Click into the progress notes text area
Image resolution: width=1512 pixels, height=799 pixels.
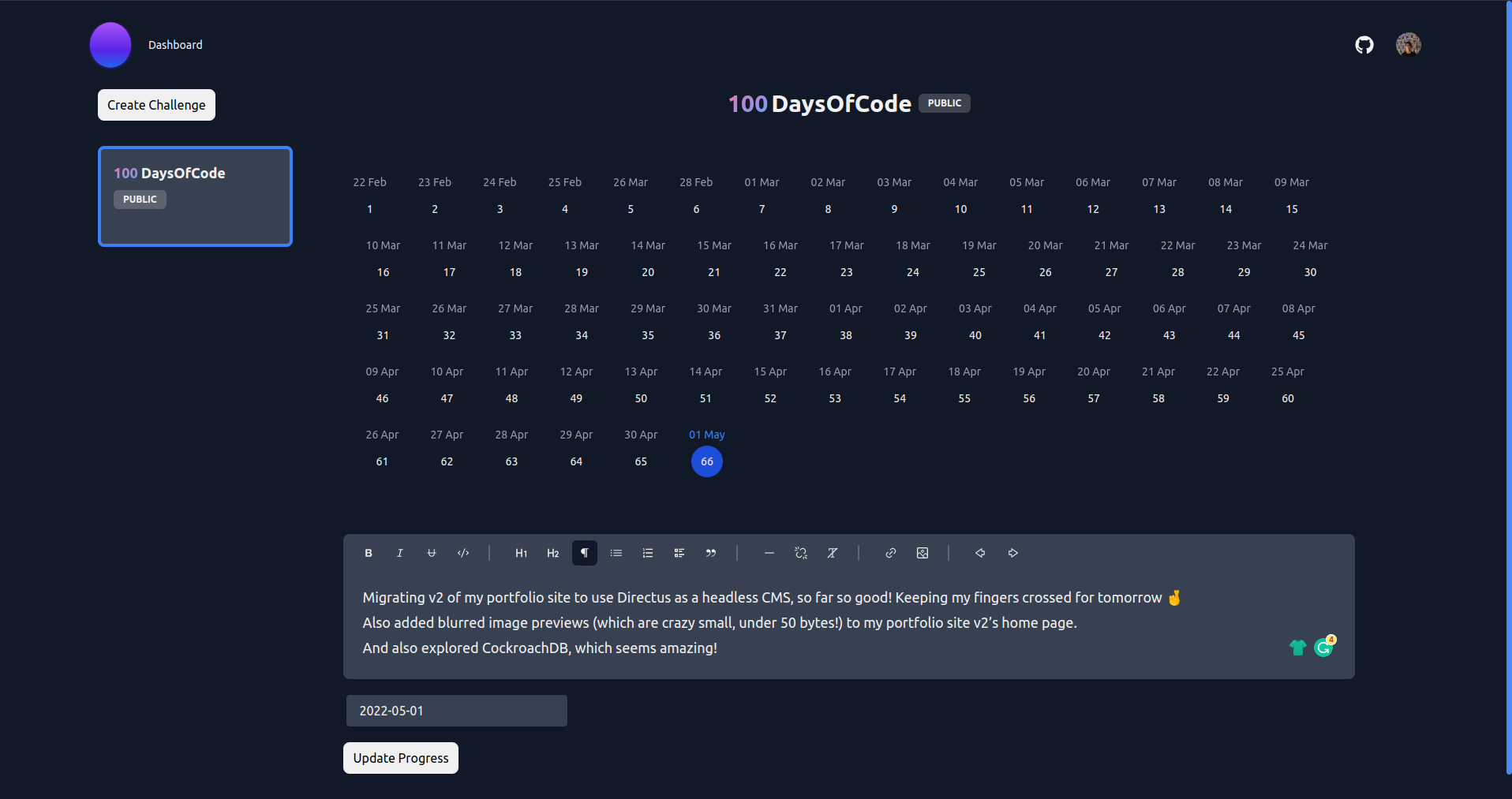pyautogui.click(x=849, y=623)
